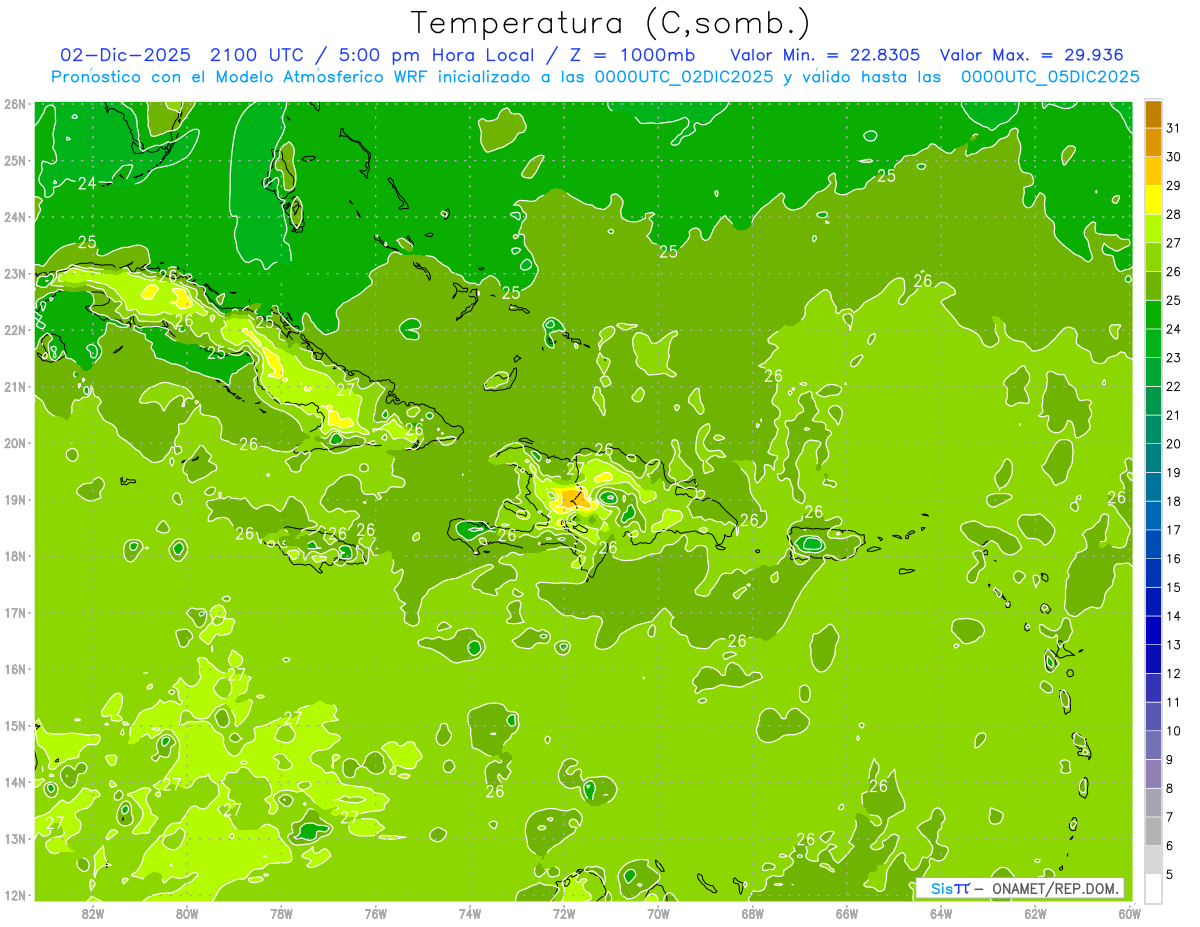1200x927 pixels.
Task: Click the gold legend swatch between 29 and 30
Action: [1154, 171]
